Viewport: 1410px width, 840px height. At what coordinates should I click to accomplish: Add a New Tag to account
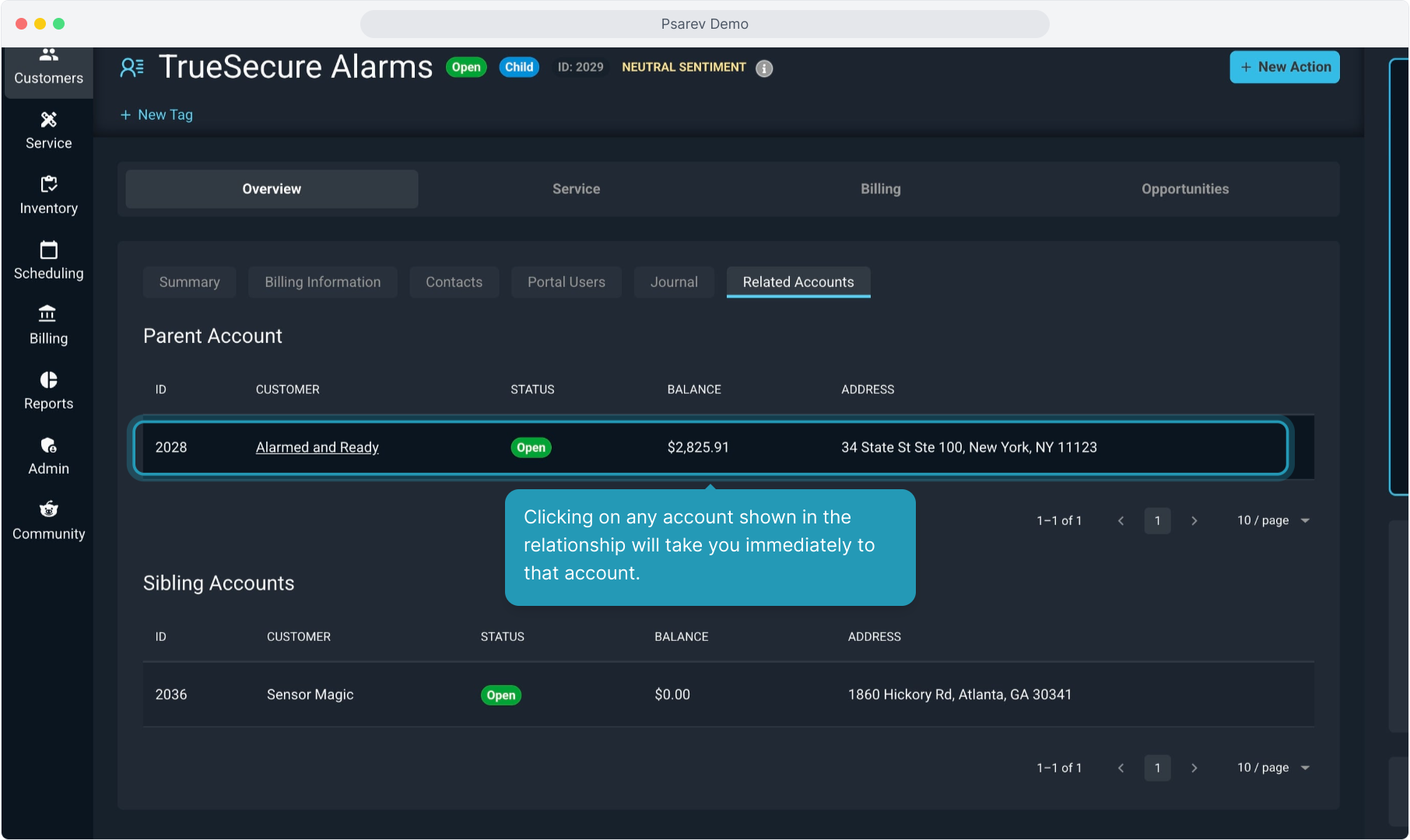pos(156,115)
